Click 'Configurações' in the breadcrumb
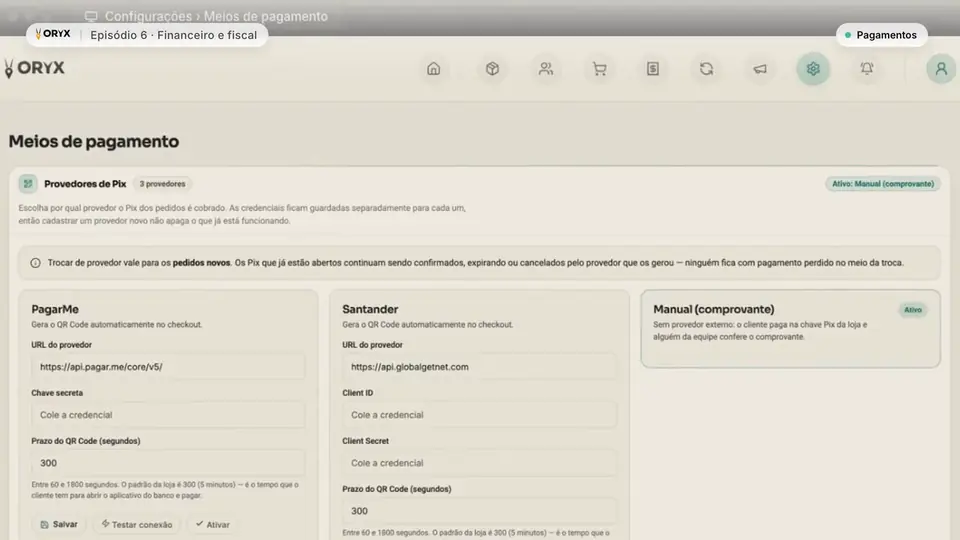The height and width of the screenshot is (540, 960). tap(148, 17)
